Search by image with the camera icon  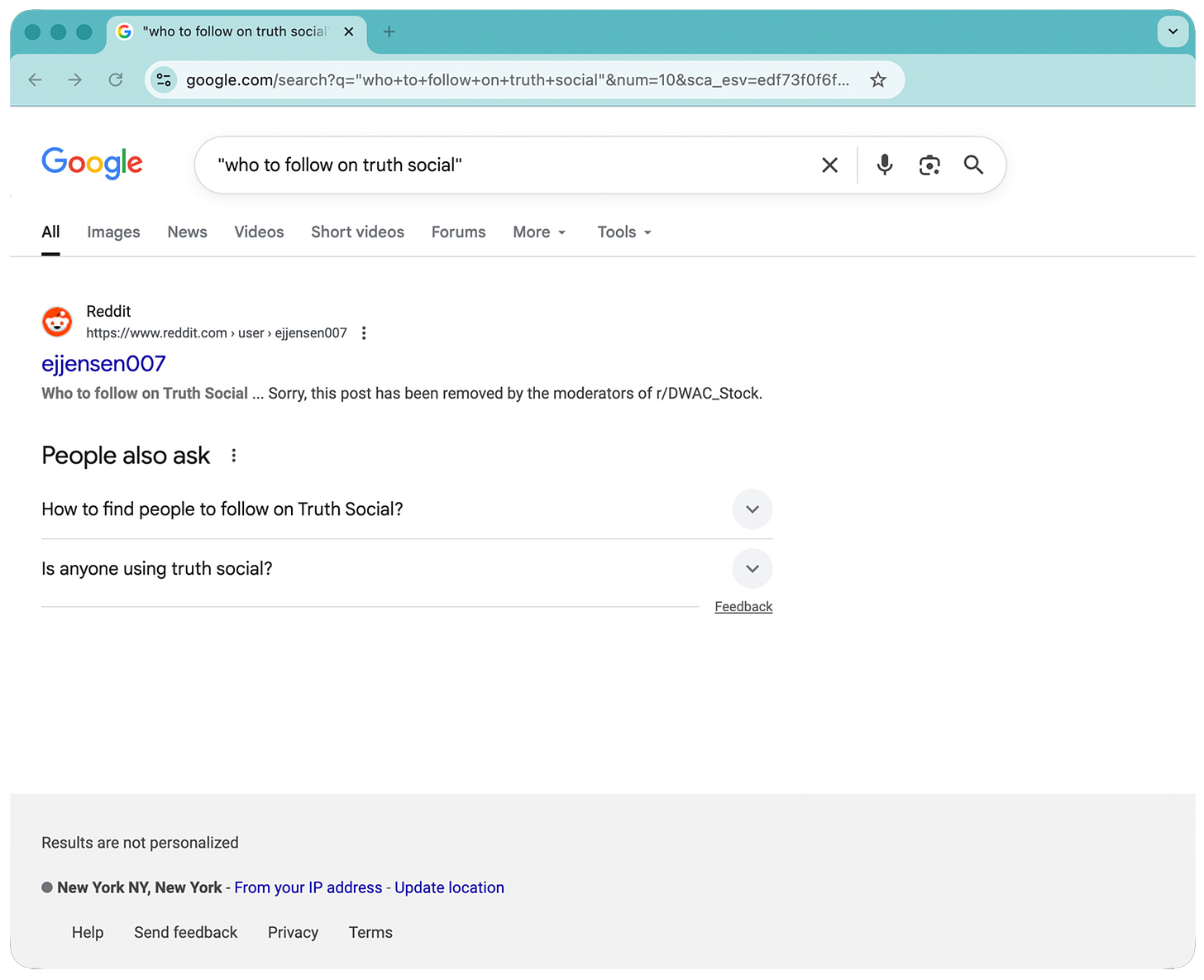tap(929, 165)
